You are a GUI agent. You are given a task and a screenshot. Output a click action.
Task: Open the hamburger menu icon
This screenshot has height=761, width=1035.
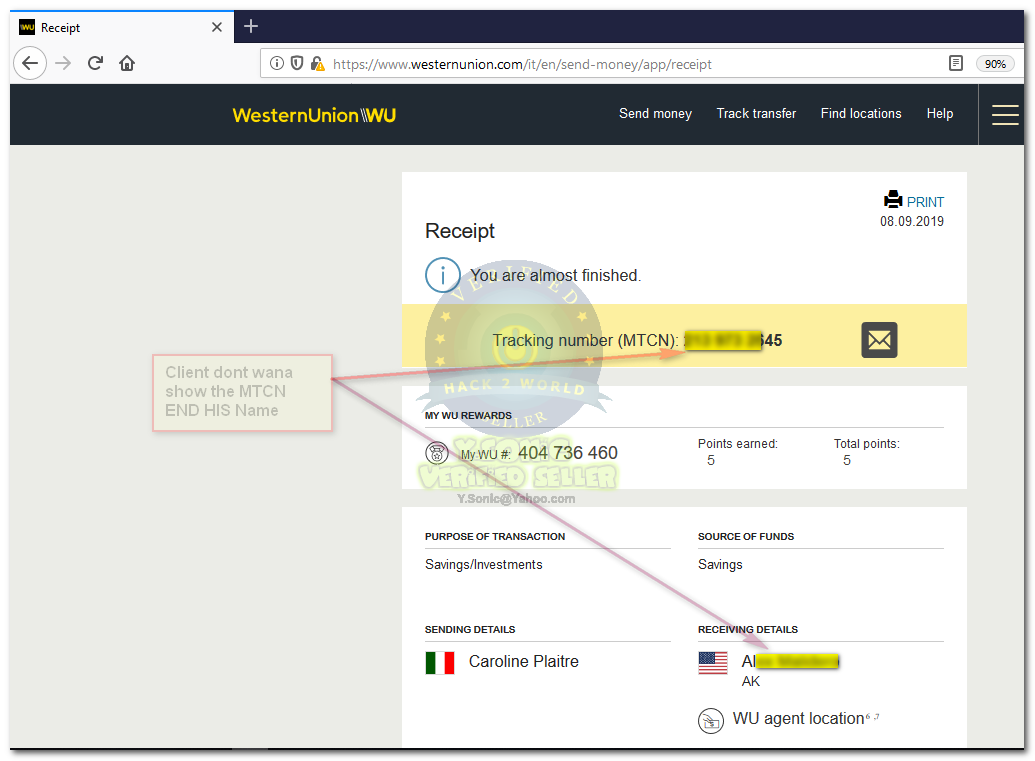[1005, 115]
